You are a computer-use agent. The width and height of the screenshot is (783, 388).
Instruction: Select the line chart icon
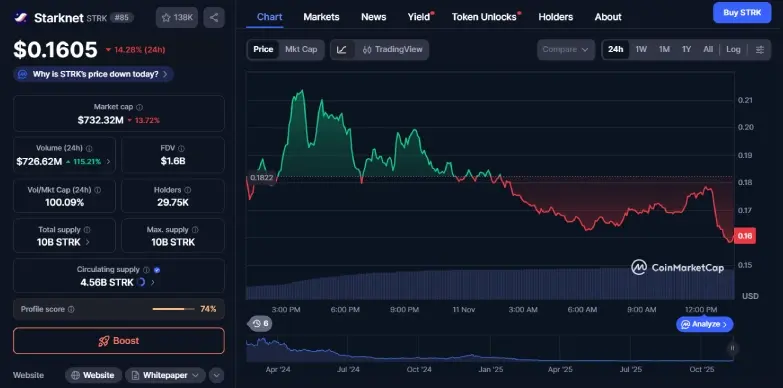click(x=342, y=49)
